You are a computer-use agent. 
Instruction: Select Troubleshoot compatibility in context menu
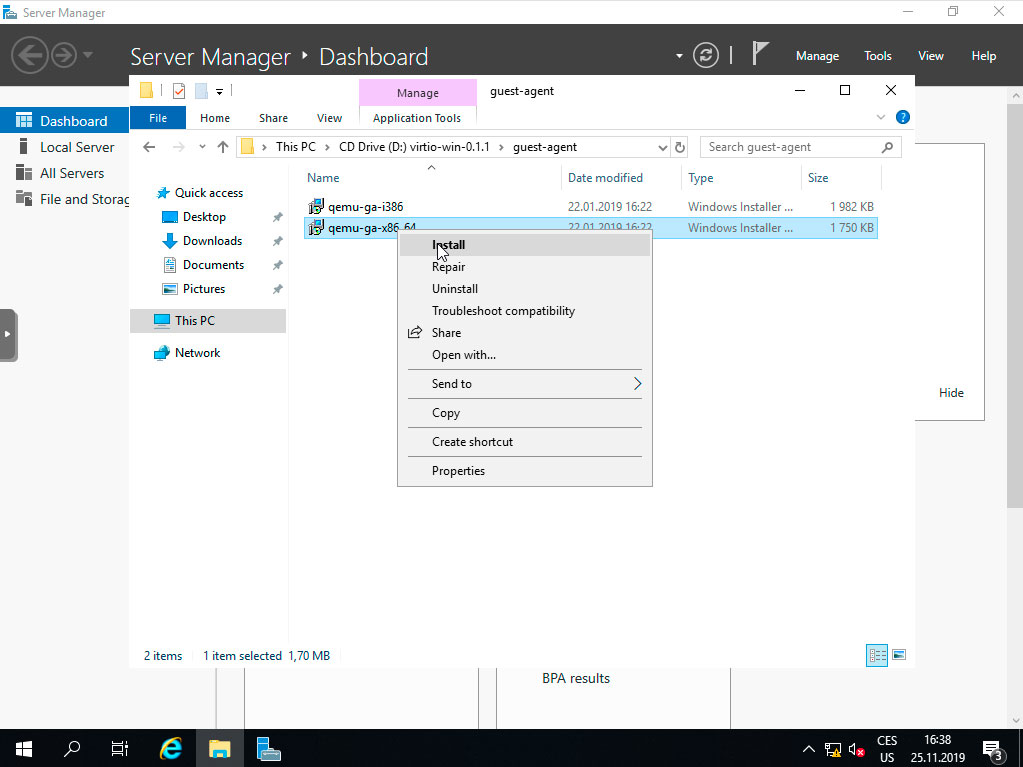point(503,310)
